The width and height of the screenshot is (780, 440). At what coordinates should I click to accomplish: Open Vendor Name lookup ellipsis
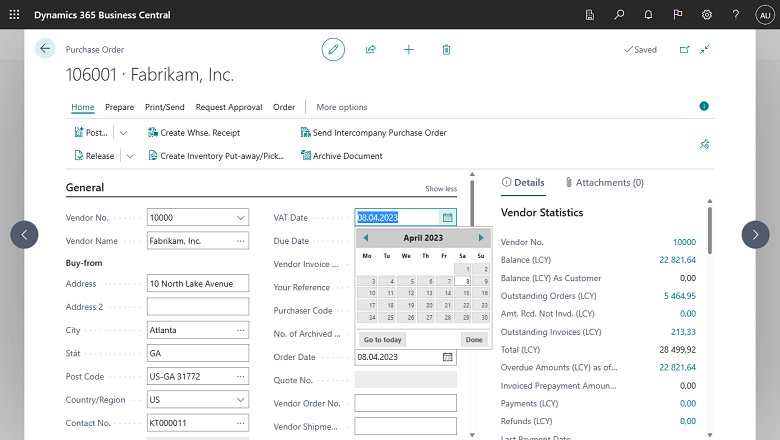pos(240,241)
